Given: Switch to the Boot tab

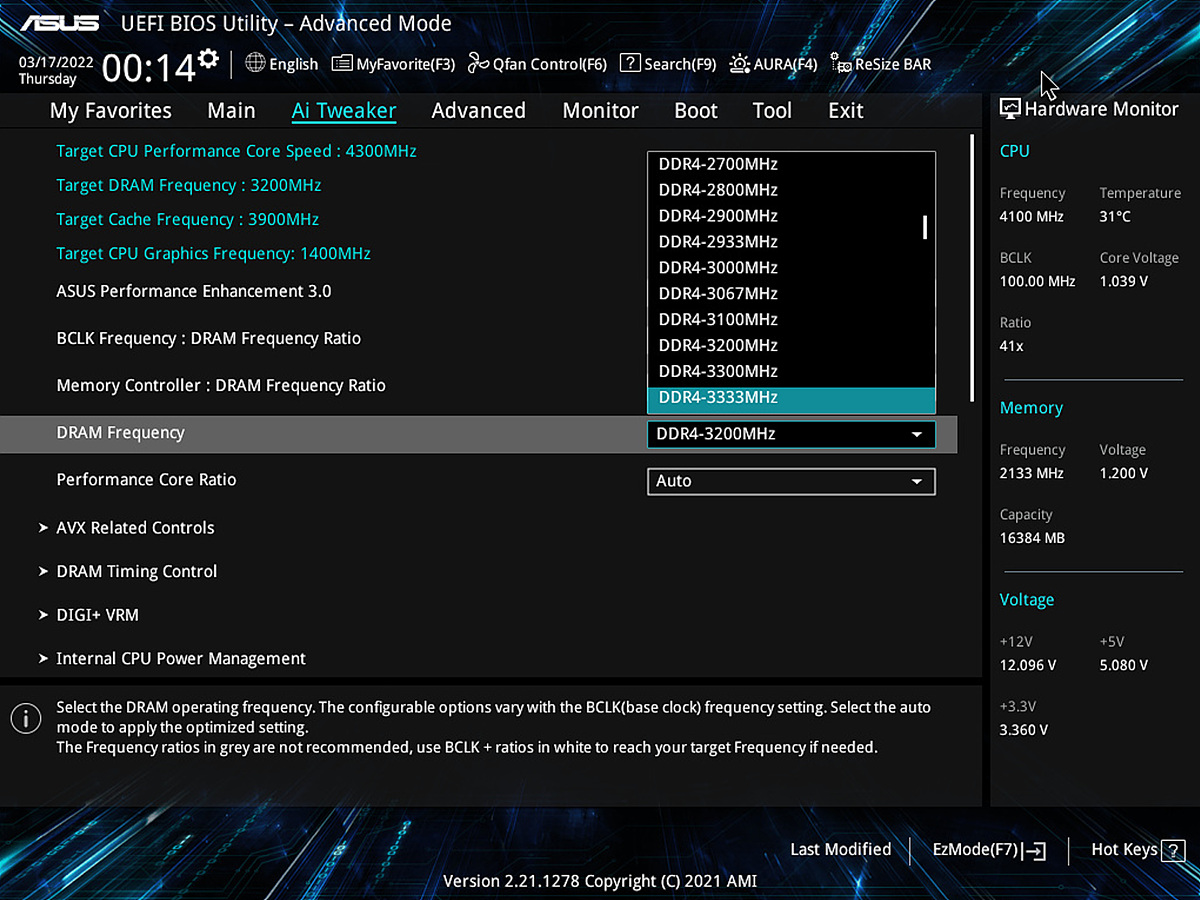Looking at the screenshot, I should coord(696,111).
